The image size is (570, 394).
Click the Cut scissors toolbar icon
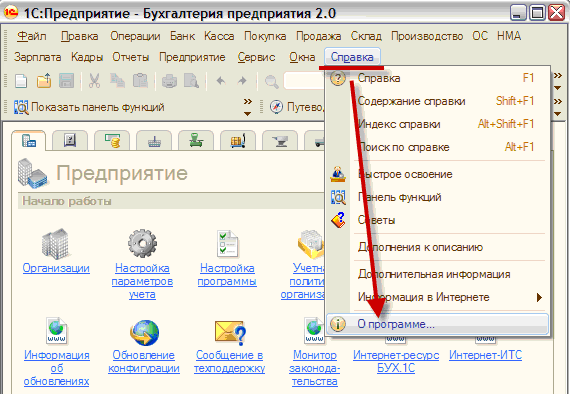coord(95,81)
